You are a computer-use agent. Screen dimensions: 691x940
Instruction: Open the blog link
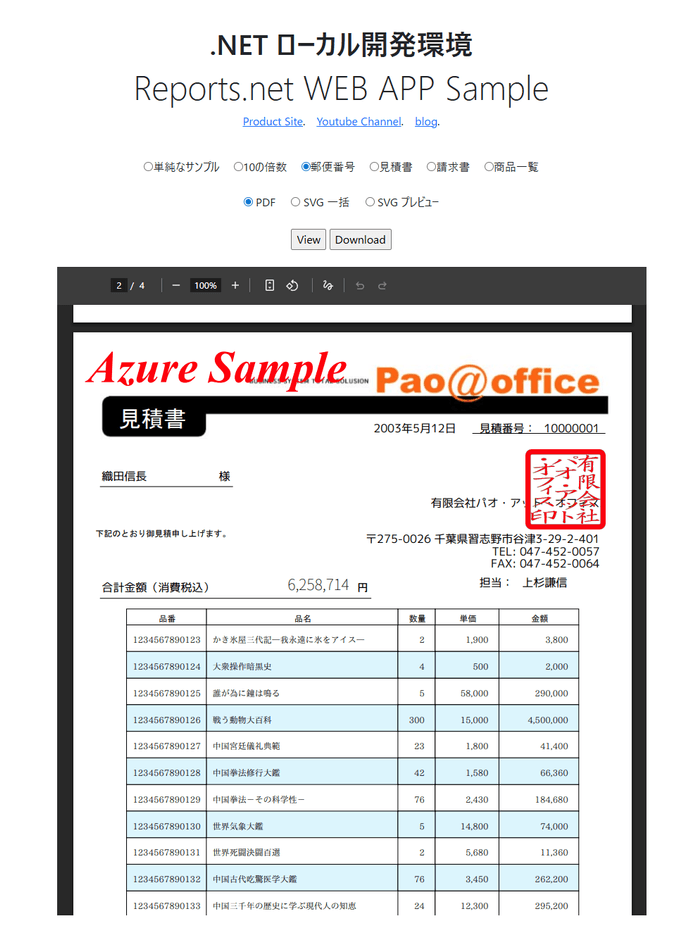[426, 122]
